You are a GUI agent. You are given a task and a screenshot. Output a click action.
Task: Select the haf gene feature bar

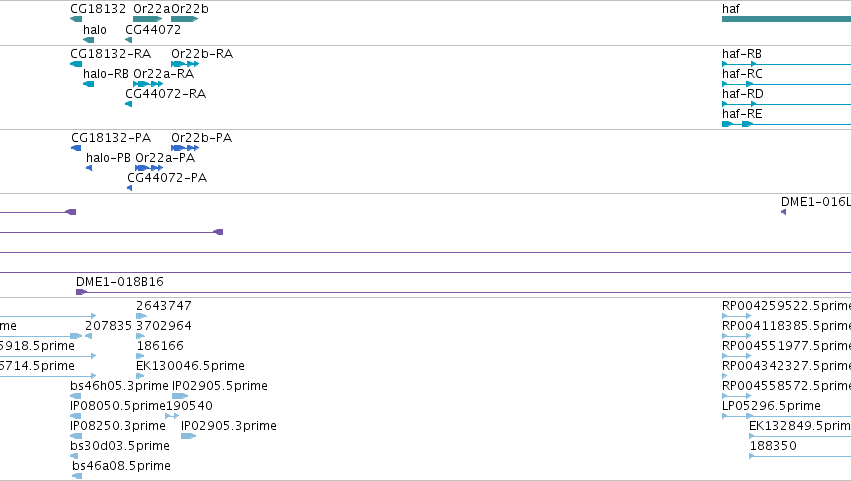point(786,19)
